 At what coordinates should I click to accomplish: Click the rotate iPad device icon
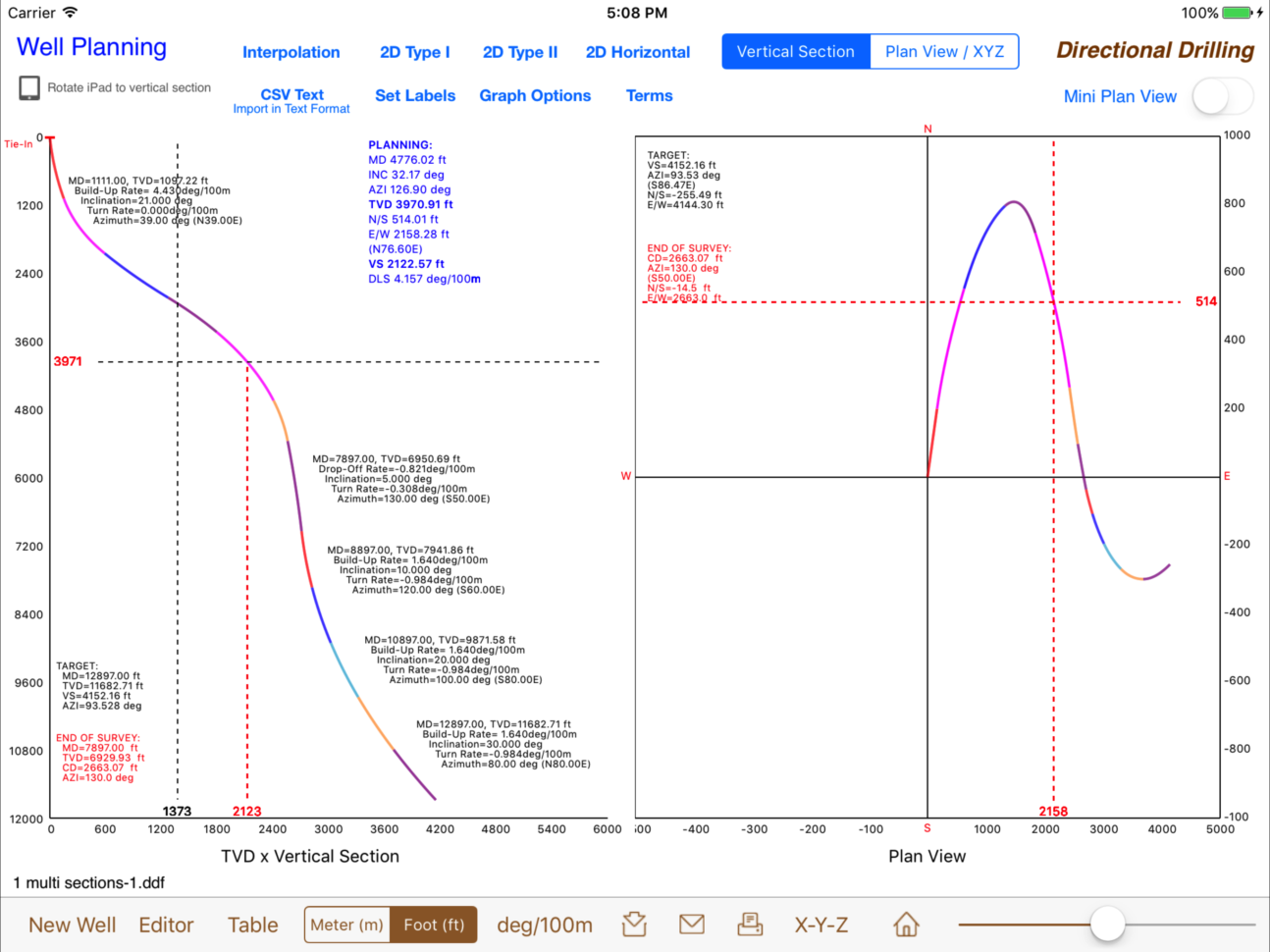26,86
